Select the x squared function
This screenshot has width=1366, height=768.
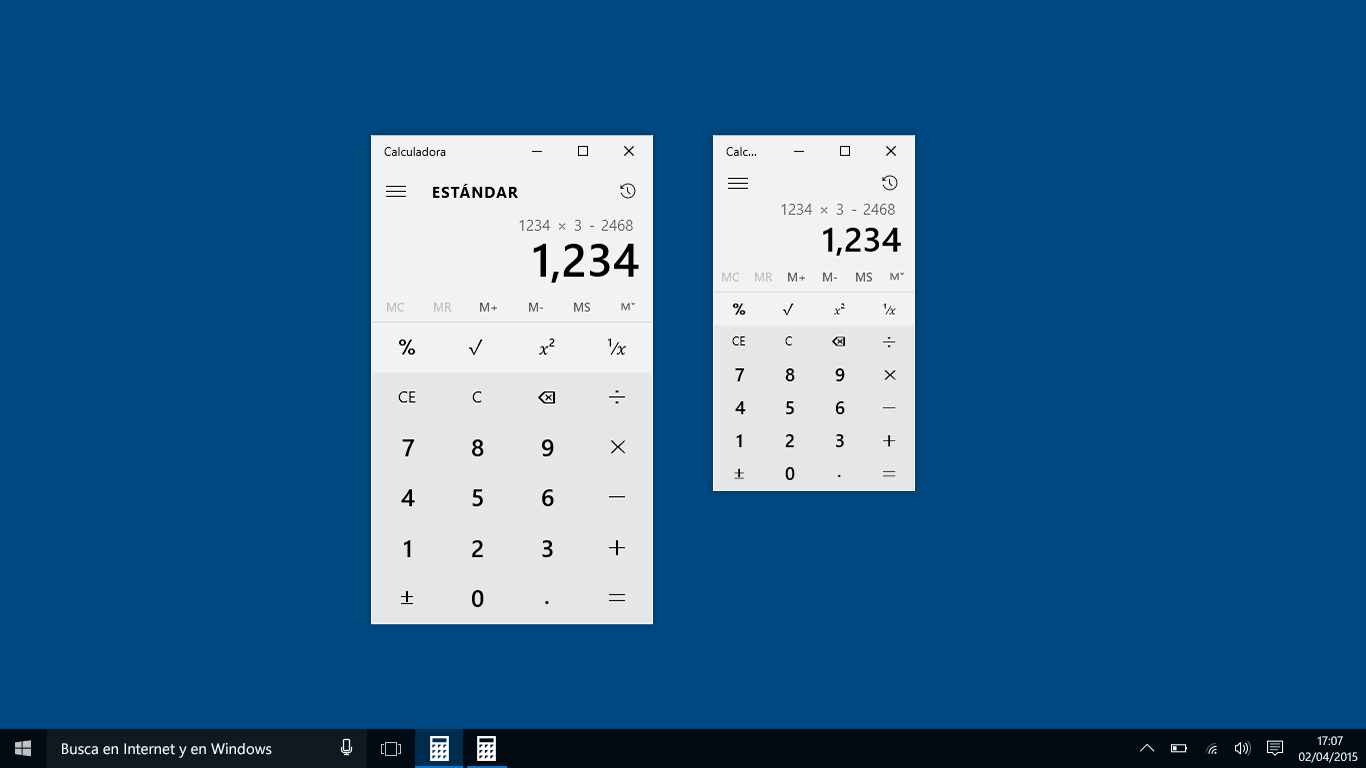(546, 347)
